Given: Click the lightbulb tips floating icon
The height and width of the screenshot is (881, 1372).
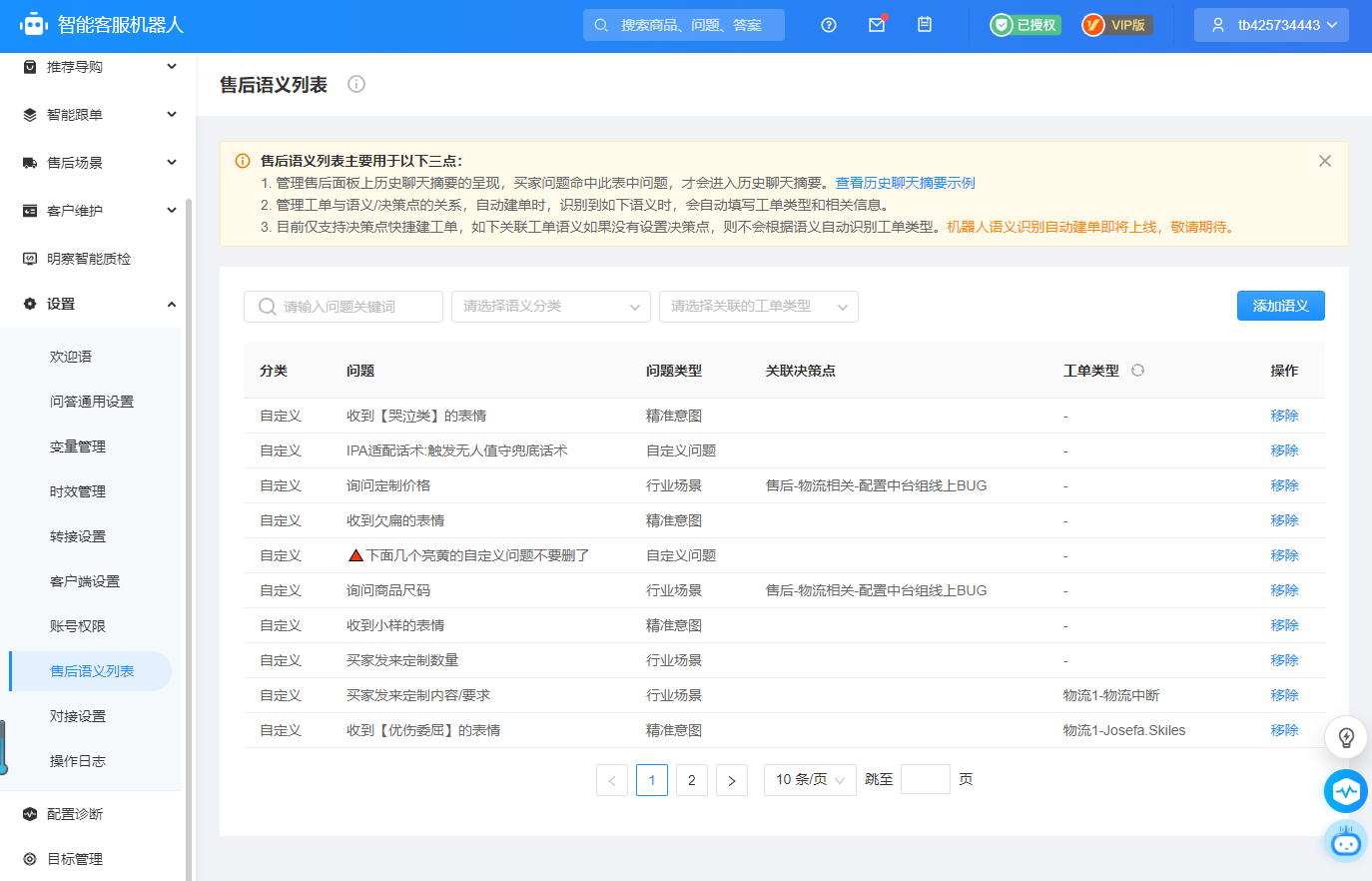Looking at the screenshot, I should pos(1346,738).
